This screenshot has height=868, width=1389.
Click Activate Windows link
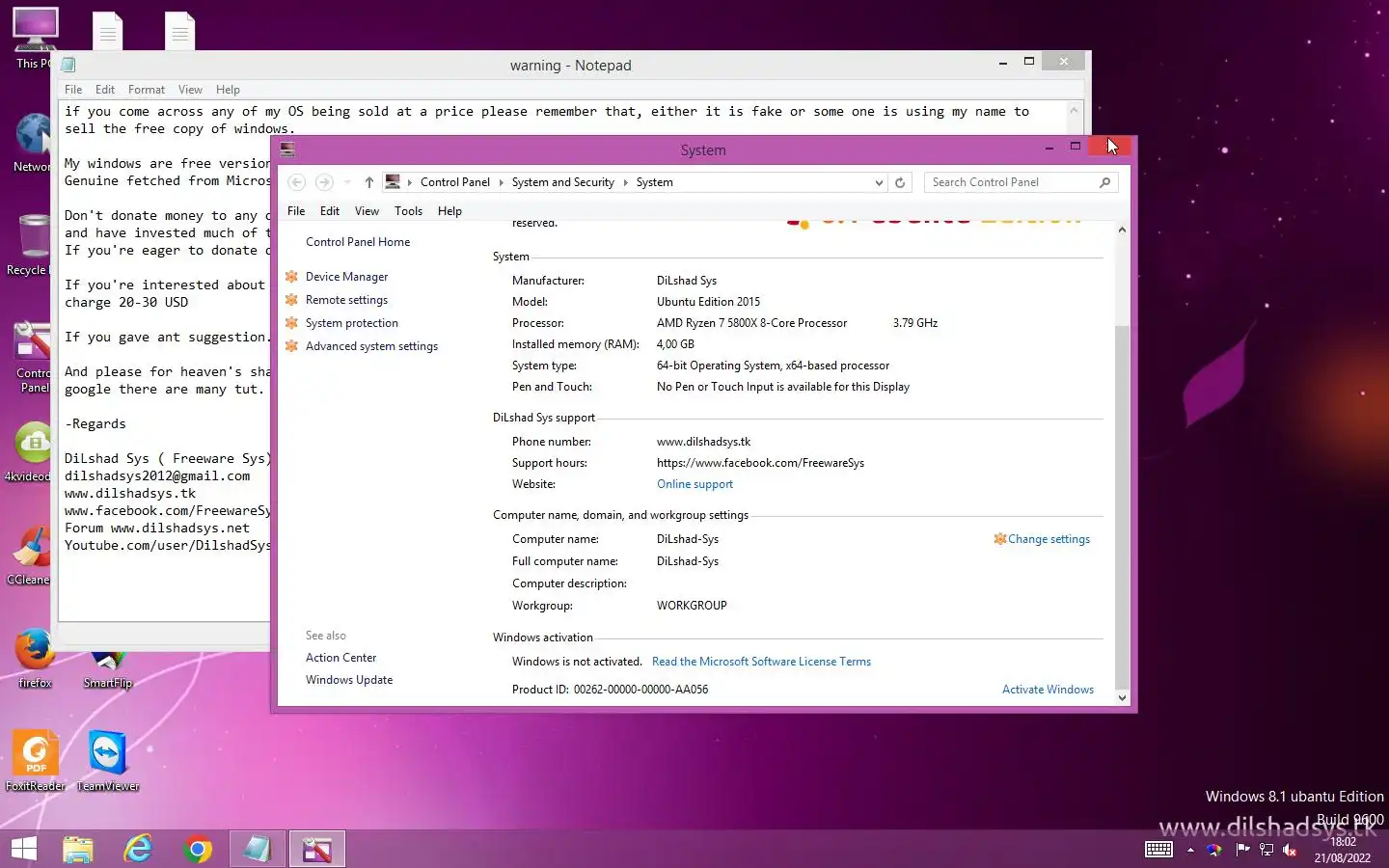[x=1048, y=690]
